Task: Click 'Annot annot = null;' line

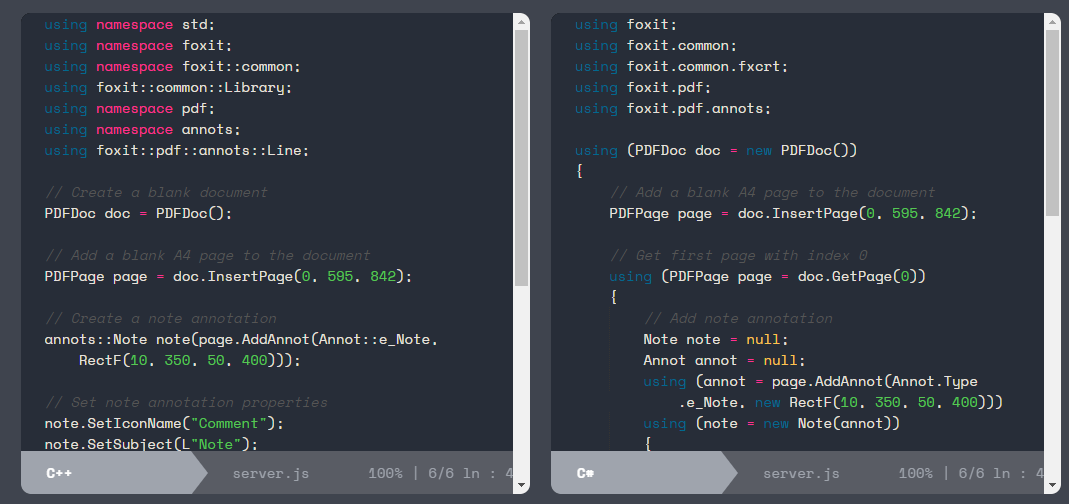Action: tap(725, 360)
